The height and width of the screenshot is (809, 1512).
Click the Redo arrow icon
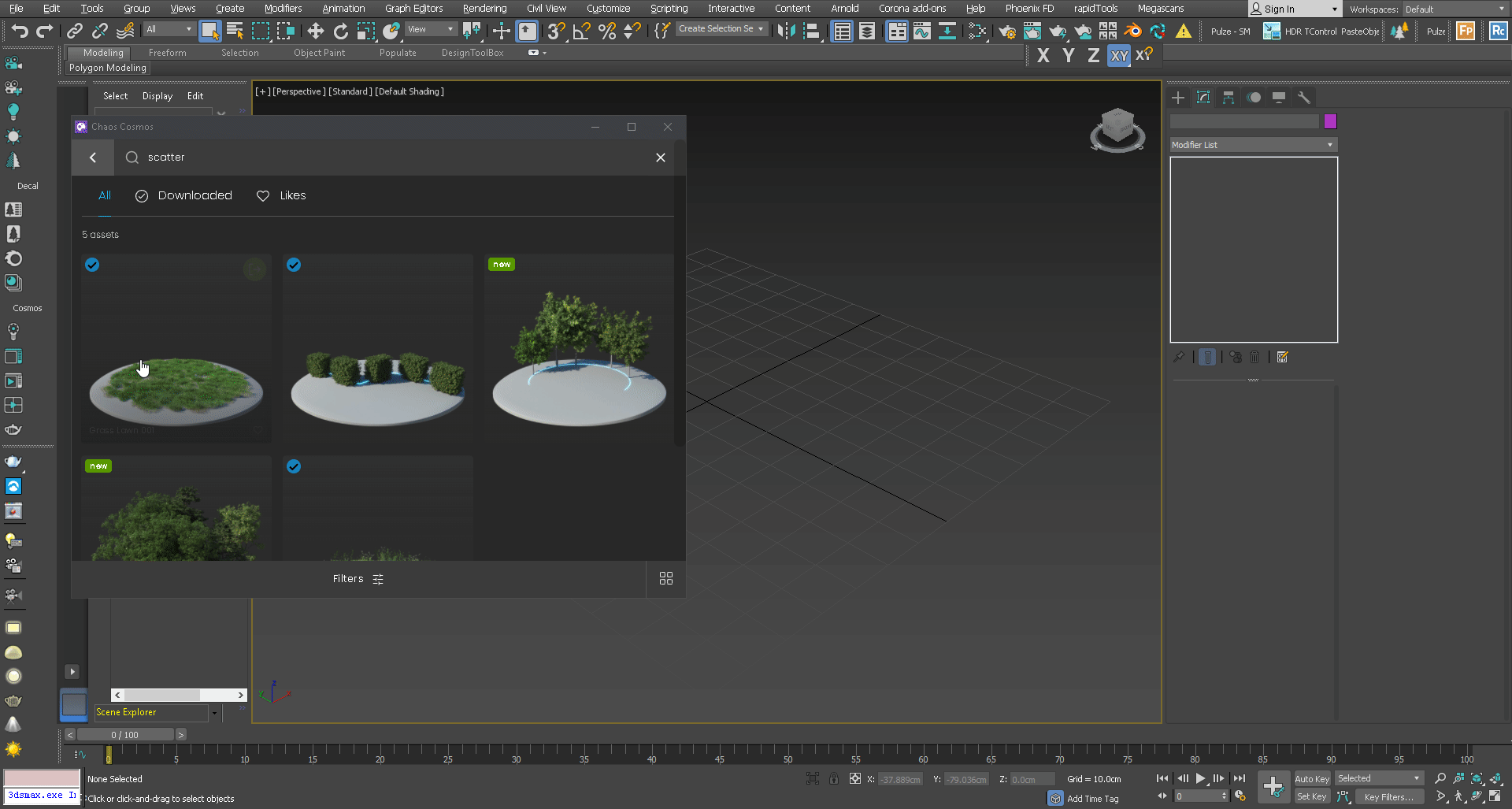tap(45, 31)
